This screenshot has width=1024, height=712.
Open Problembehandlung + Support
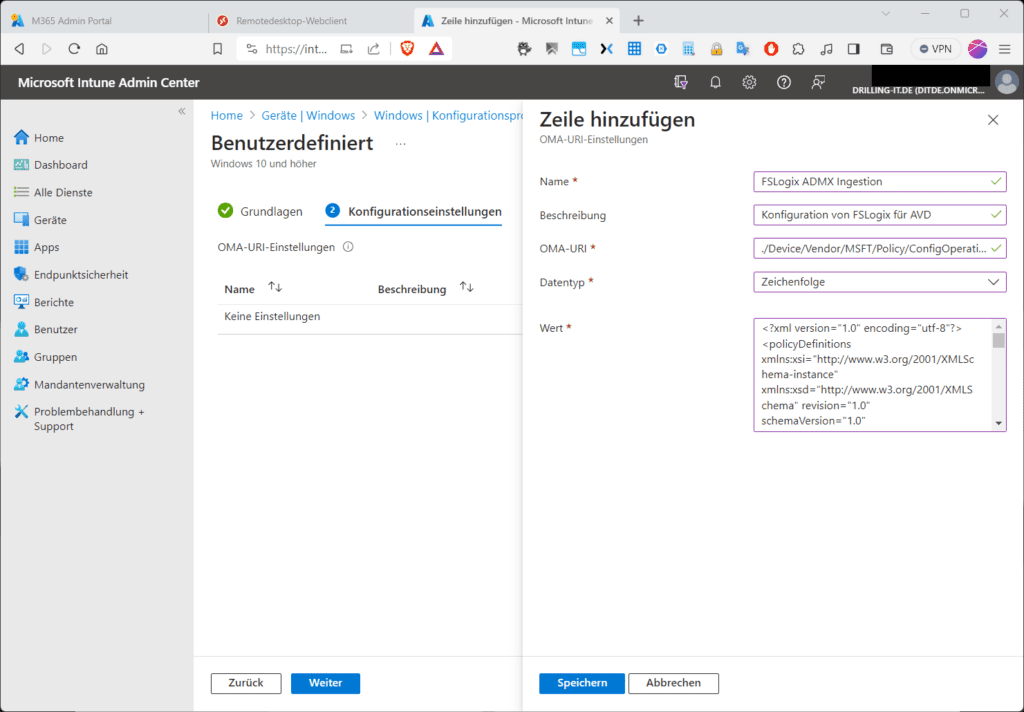[x=80, y=419]
